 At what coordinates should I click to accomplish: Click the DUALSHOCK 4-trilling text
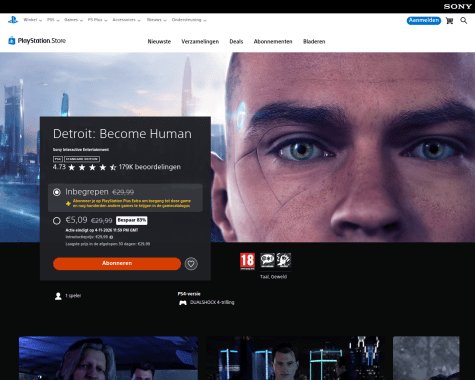tap(212, 303)
